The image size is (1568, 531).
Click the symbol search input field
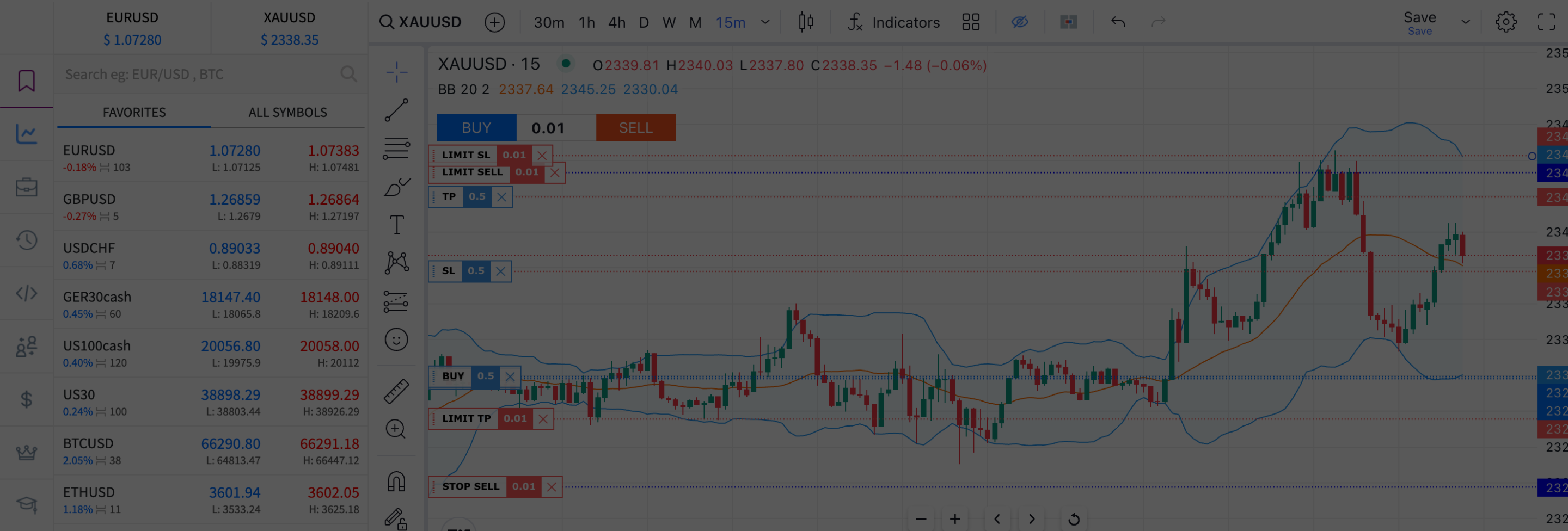click(201, 74)
